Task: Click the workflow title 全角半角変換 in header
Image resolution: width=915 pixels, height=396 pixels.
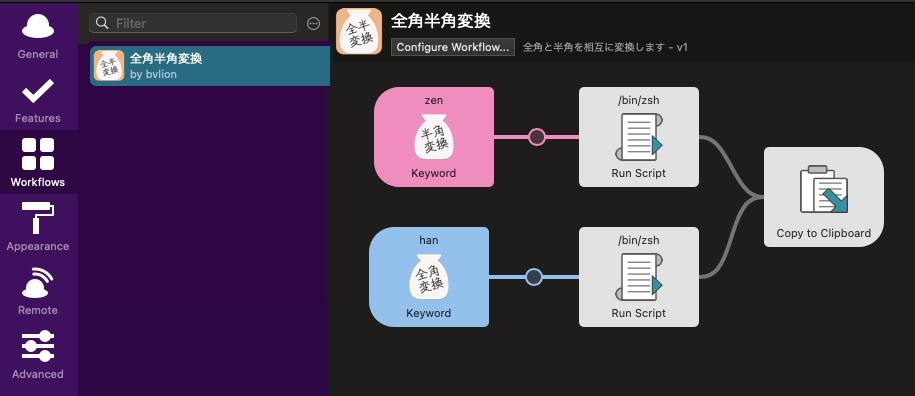Action: [x=441, y=21]
